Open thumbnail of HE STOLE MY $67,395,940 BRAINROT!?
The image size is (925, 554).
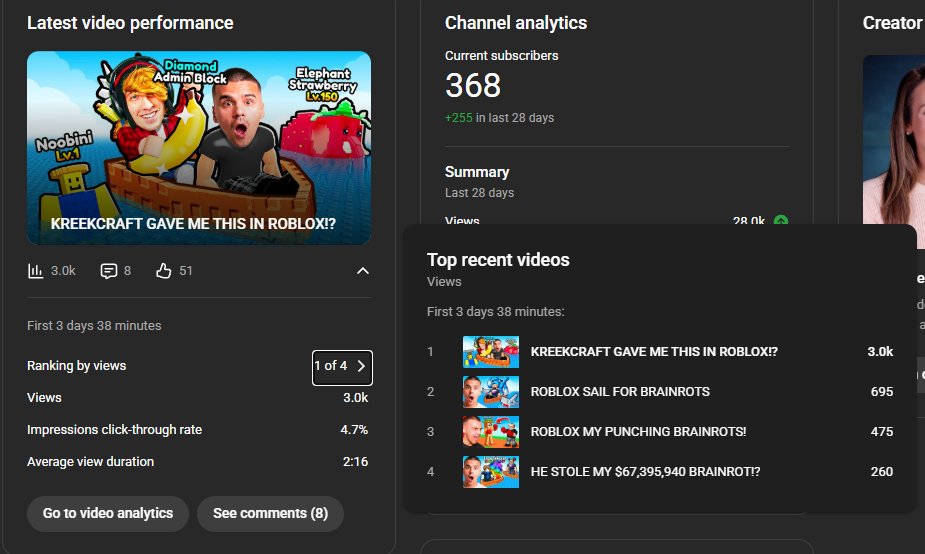tap(491, 472)
